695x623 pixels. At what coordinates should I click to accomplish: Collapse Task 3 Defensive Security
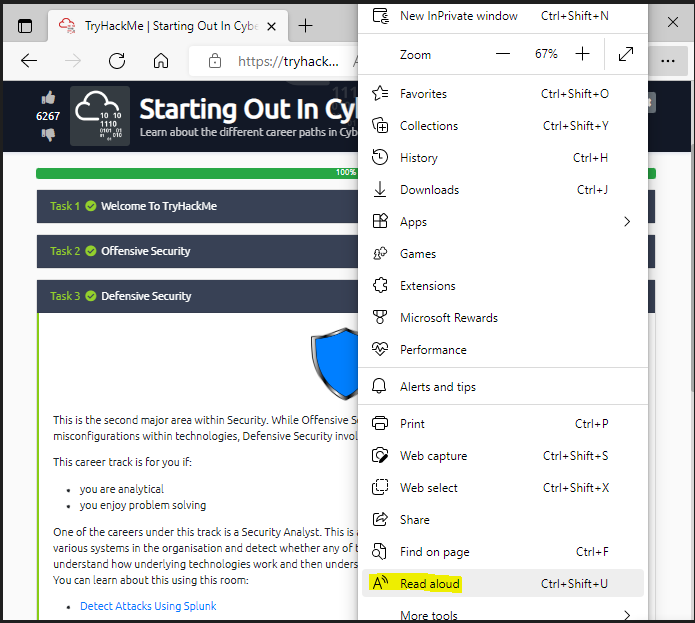(197, 296)
